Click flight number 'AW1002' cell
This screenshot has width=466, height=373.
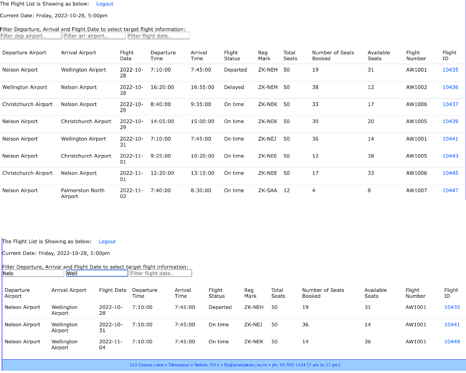point(416,87)
